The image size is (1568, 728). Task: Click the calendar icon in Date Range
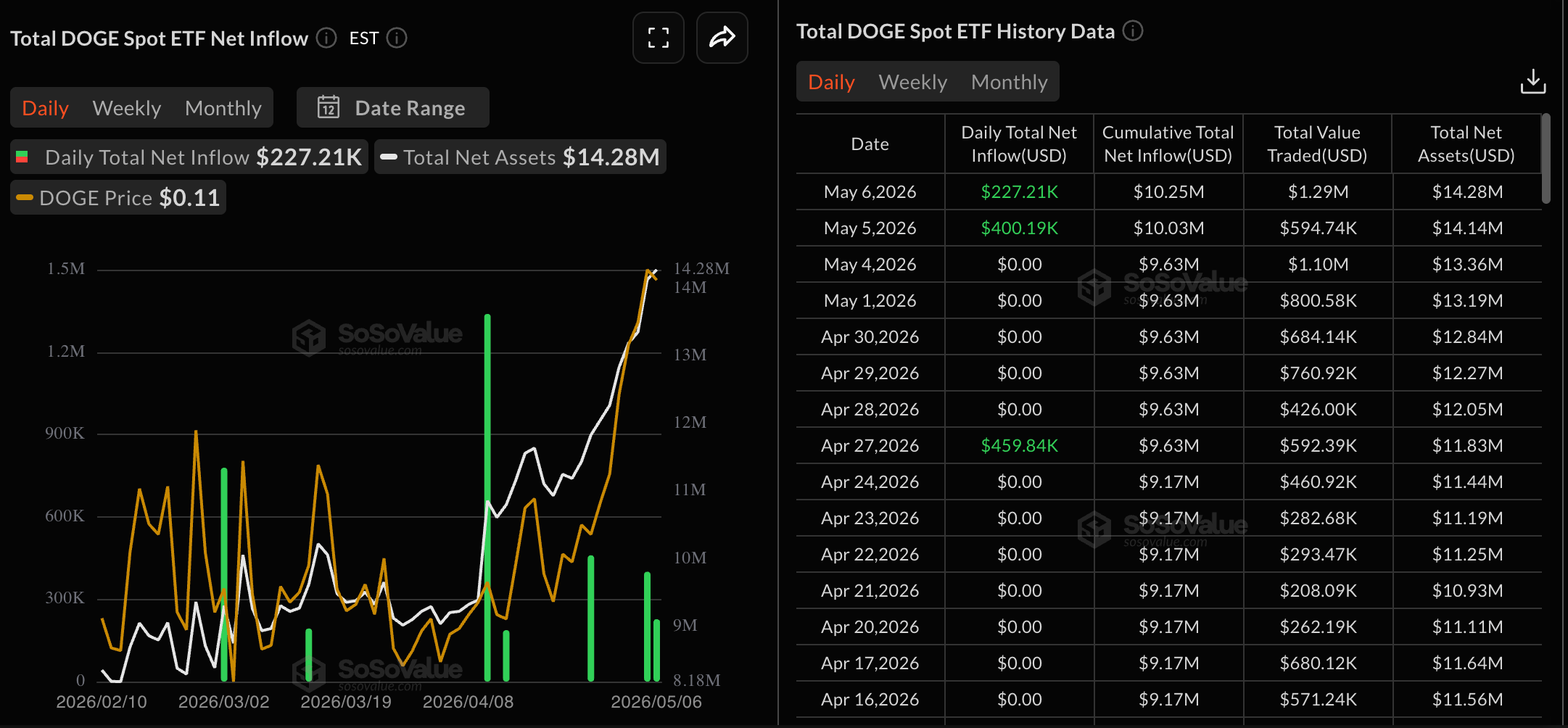[x=329, y=107]
